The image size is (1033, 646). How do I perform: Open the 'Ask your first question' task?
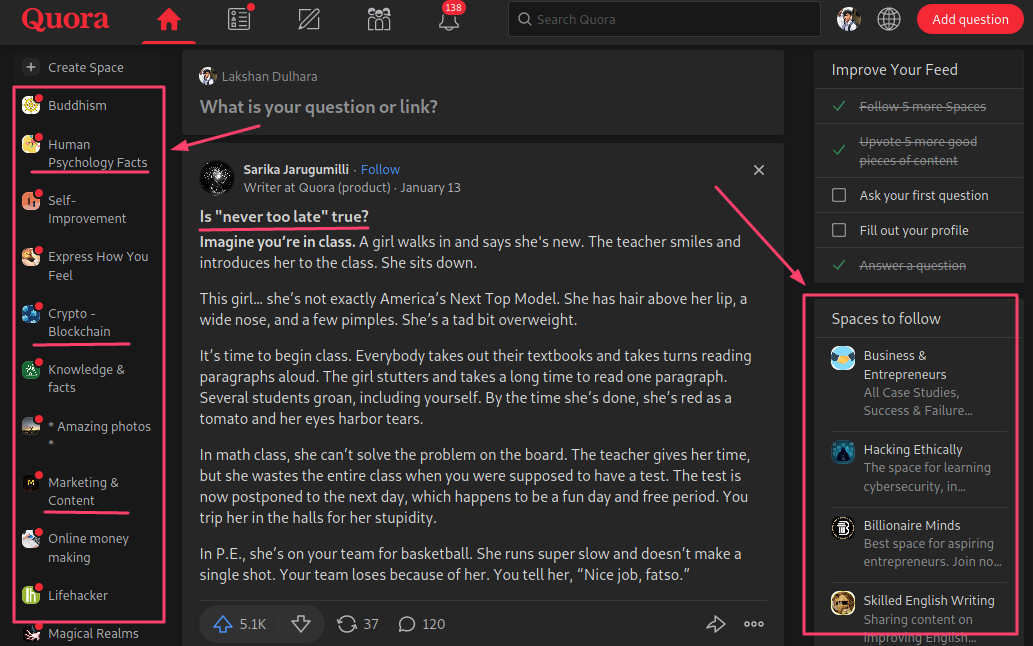pos(924,196)
